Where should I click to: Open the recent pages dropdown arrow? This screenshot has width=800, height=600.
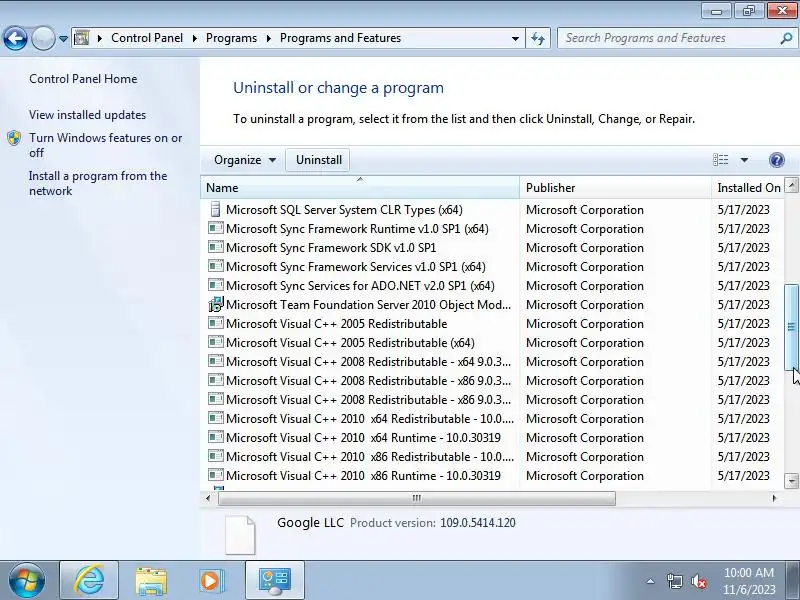coord(63,38)
